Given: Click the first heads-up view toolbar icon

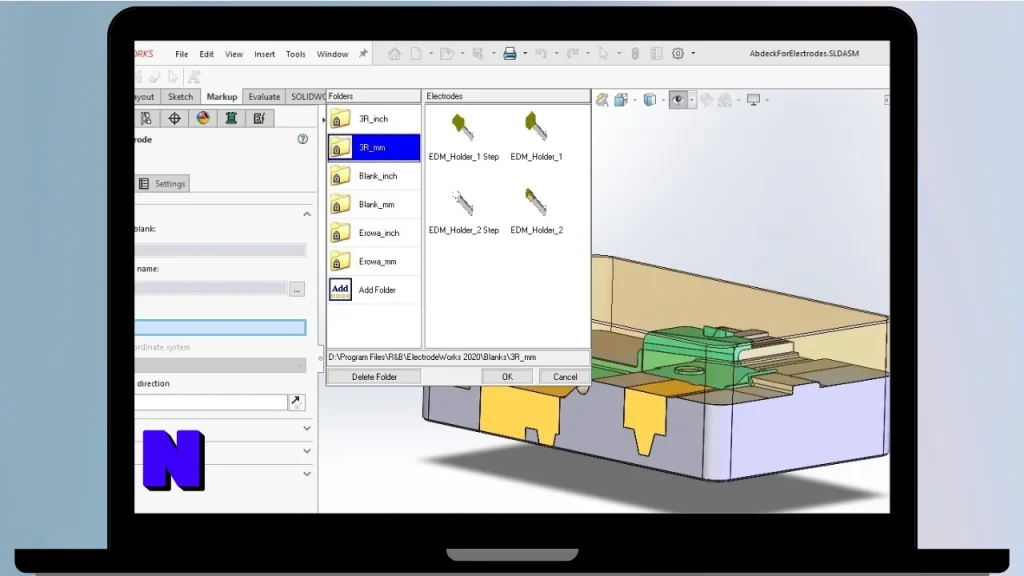Looking at the screenshot, I should 602,100.
